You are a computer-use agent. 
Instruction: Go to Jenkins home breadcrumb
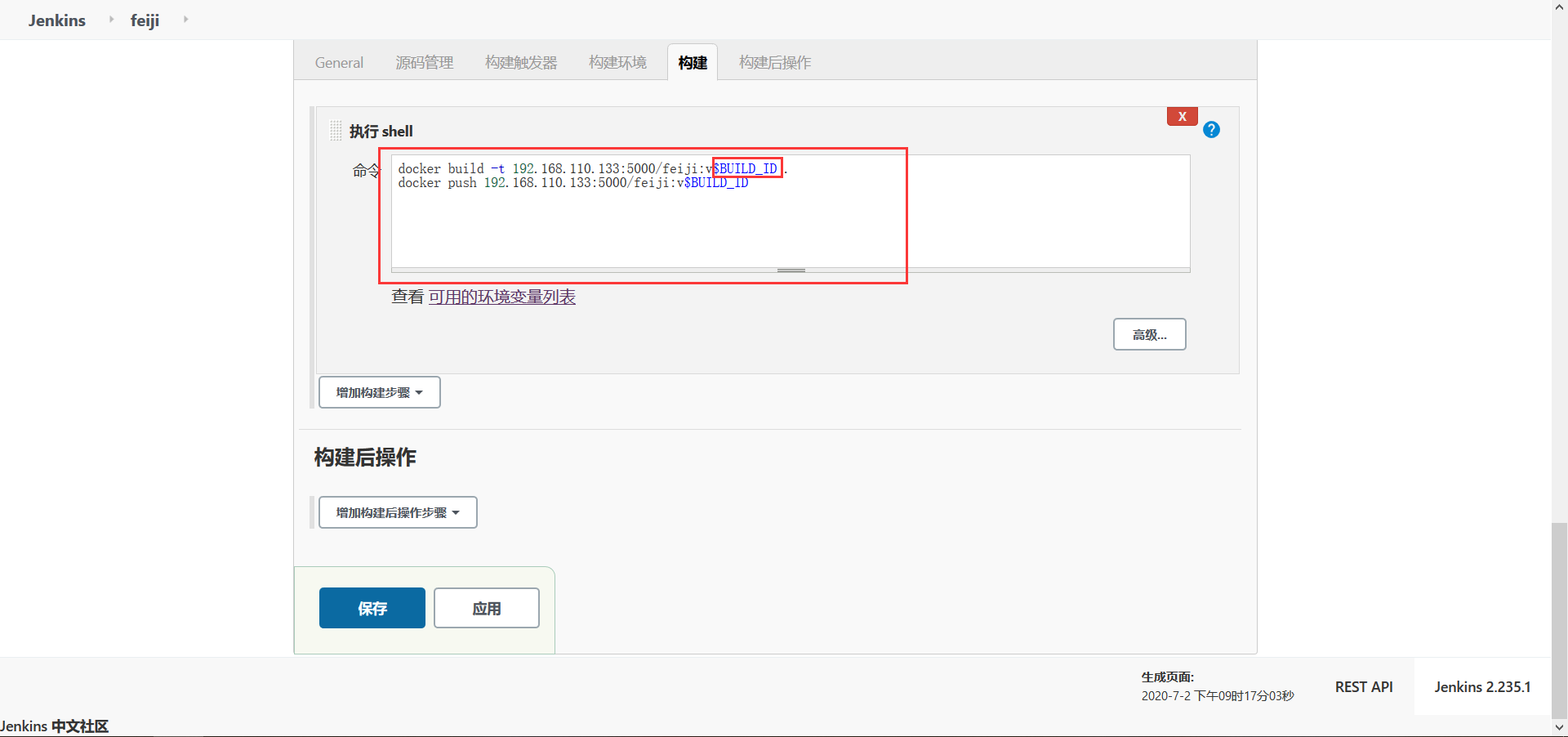pos(56,20)
